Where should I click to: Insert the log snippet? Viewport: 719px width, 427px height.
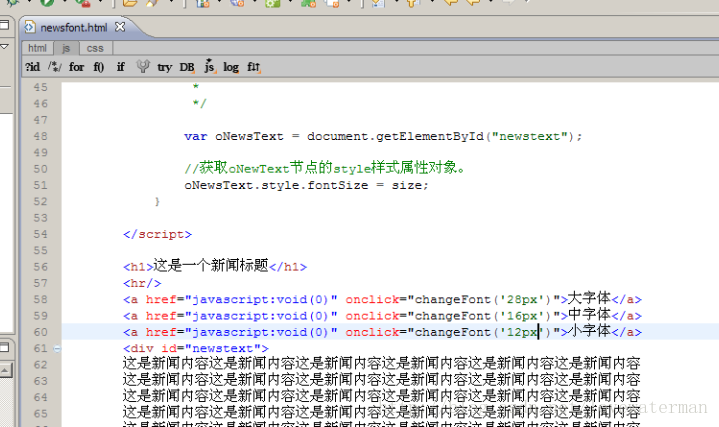[231, 67]
